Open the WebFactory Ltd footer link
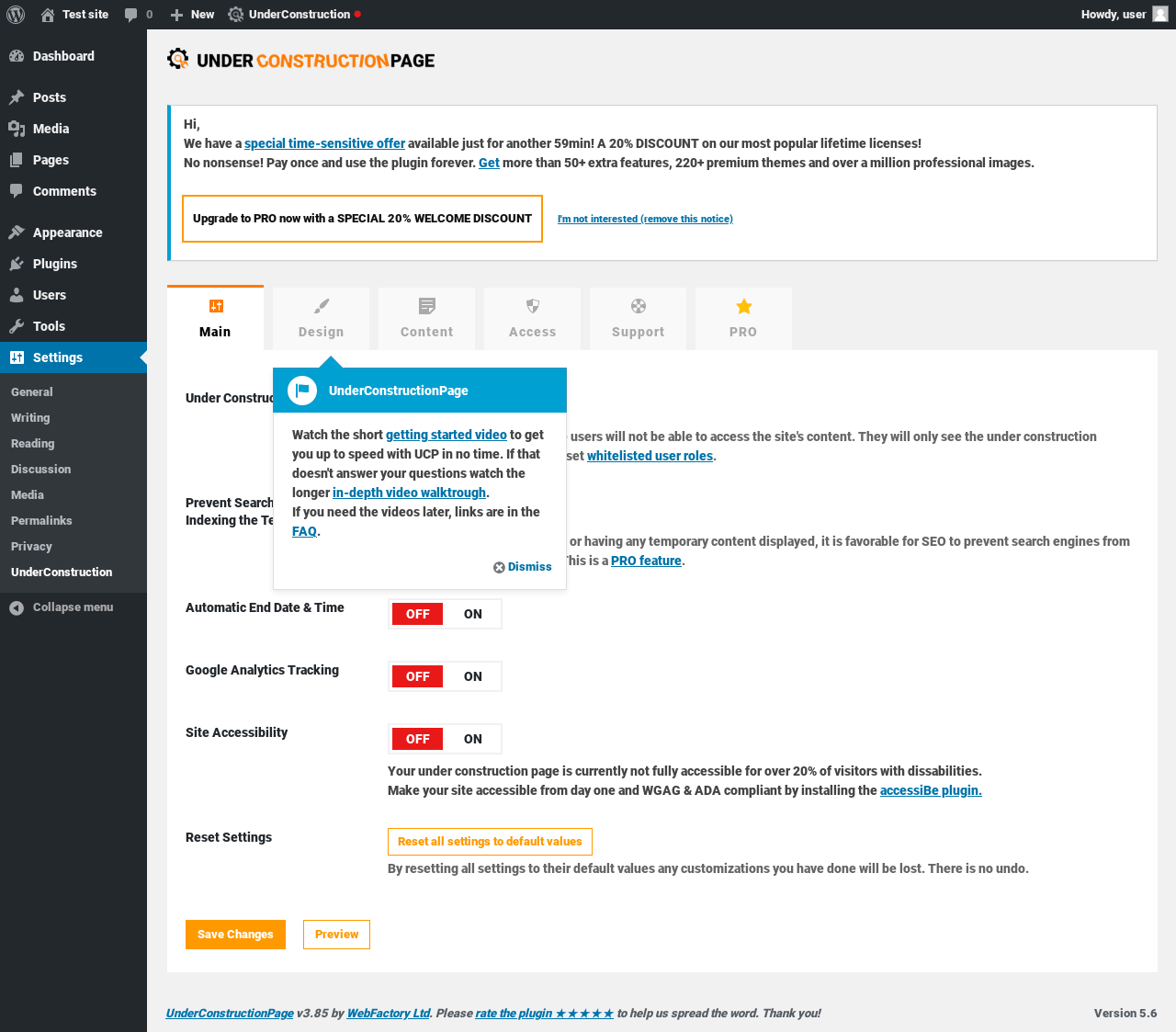The image size is (1176, 1032). click(389, 1014)
